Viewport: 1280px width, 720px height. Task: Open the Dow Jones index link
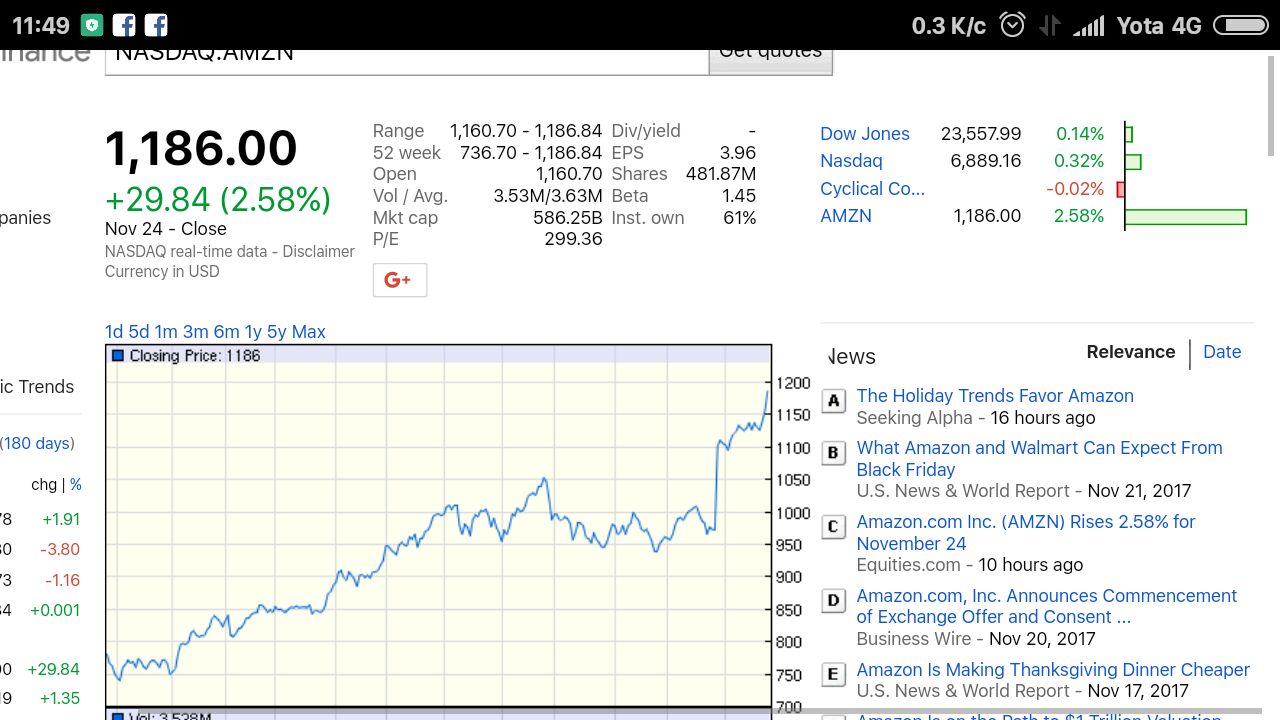point(865,134)
